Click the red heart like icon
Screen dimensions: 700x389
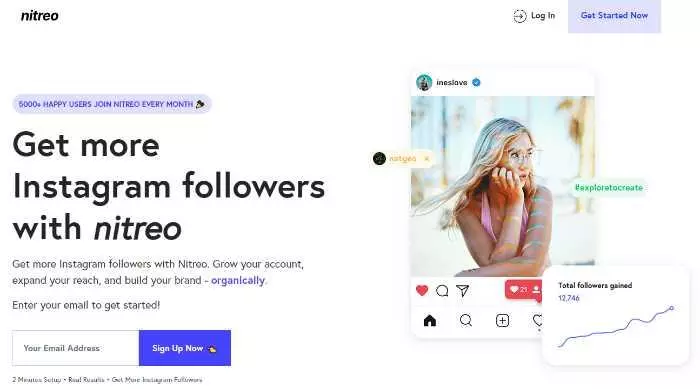[422, 290]
